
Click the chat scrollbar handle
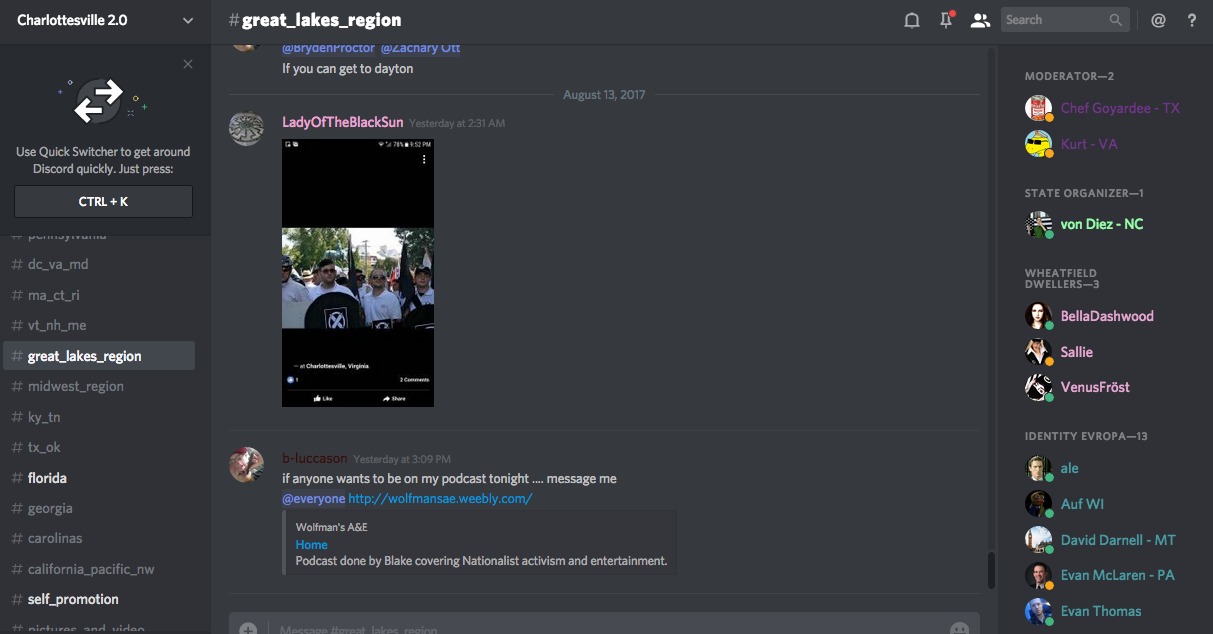[991, 570]
